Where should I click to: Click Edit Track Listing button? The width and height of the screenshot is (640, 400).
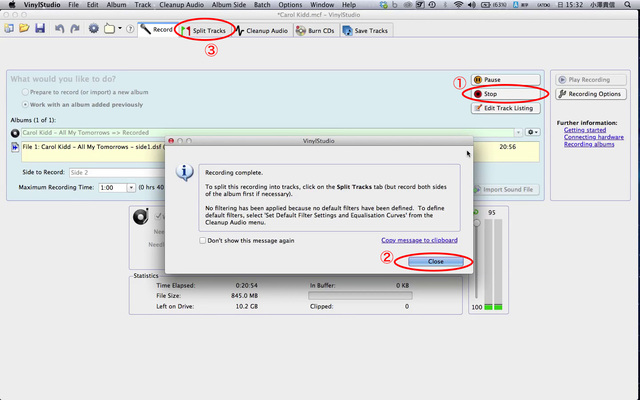(506, 108)
